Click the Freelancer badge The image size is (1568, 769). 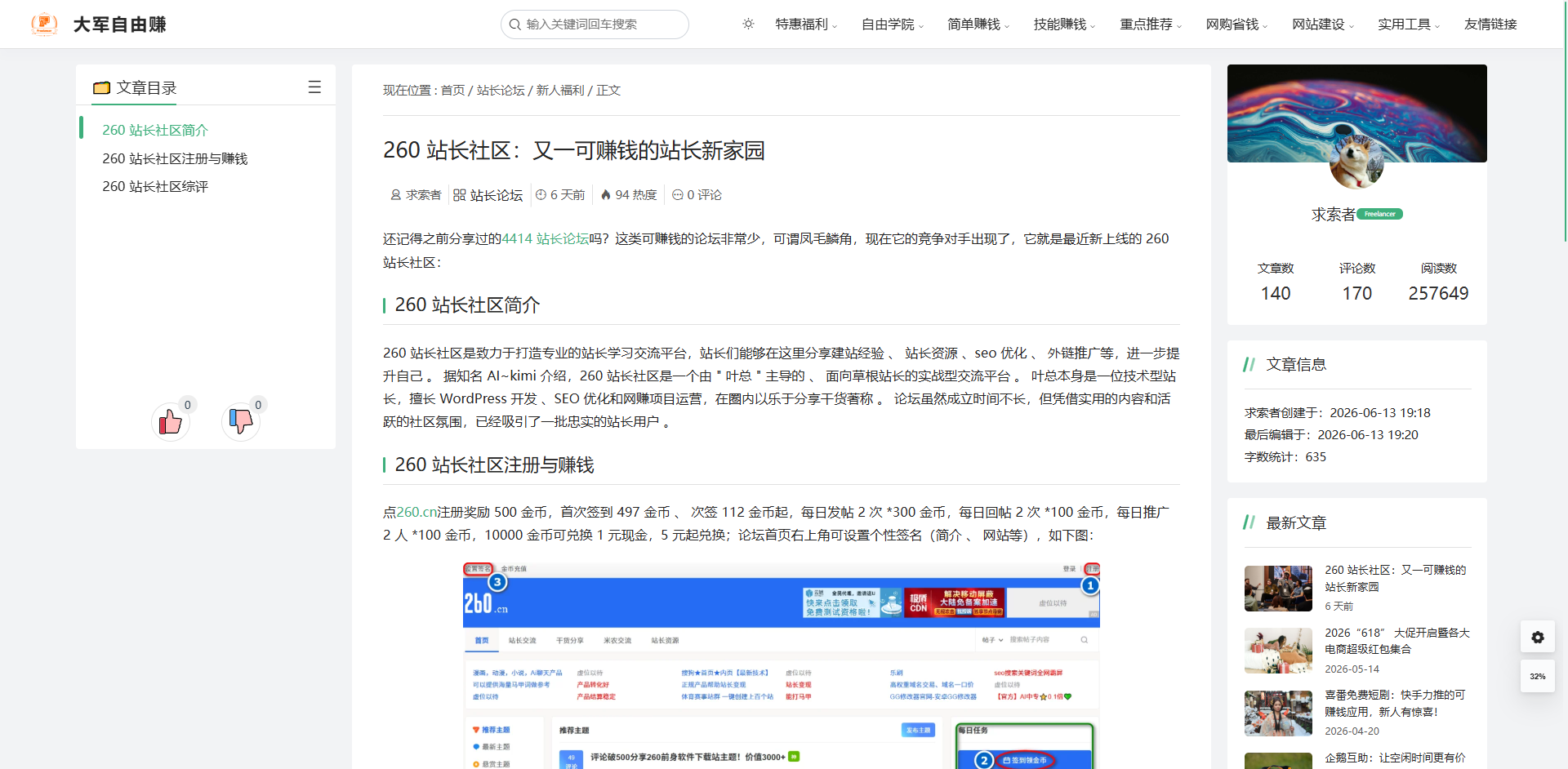coord(1379,214)
